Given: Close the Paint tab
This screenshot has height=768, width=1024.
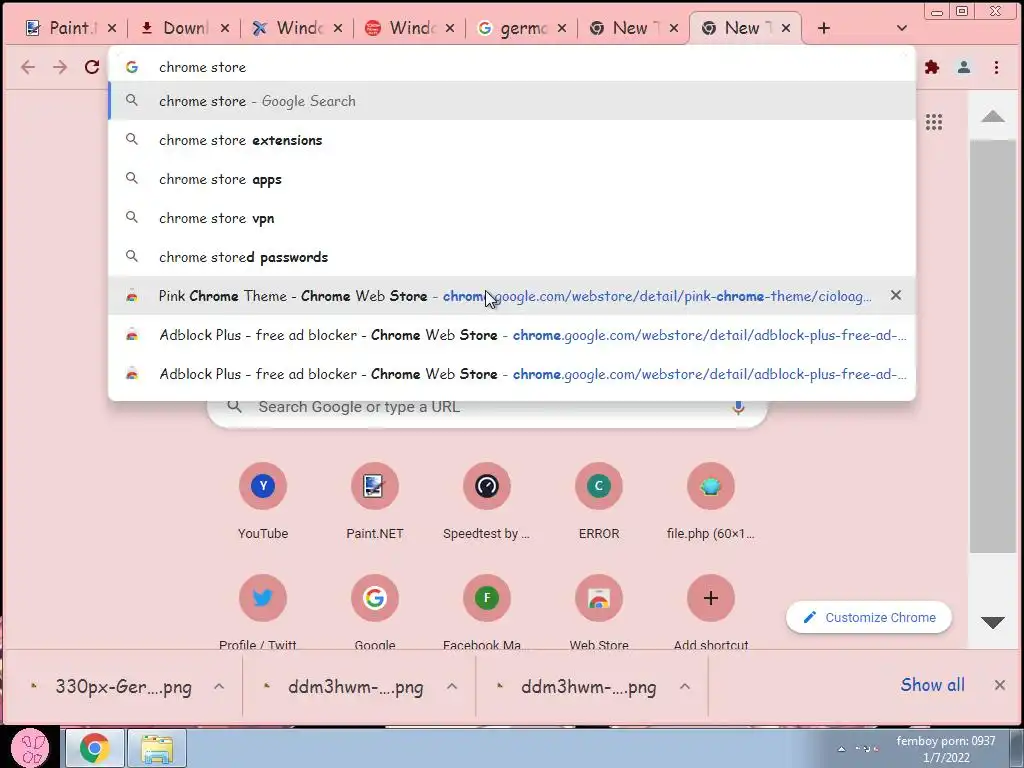Looking at the screenshot, I should [112, 28].
